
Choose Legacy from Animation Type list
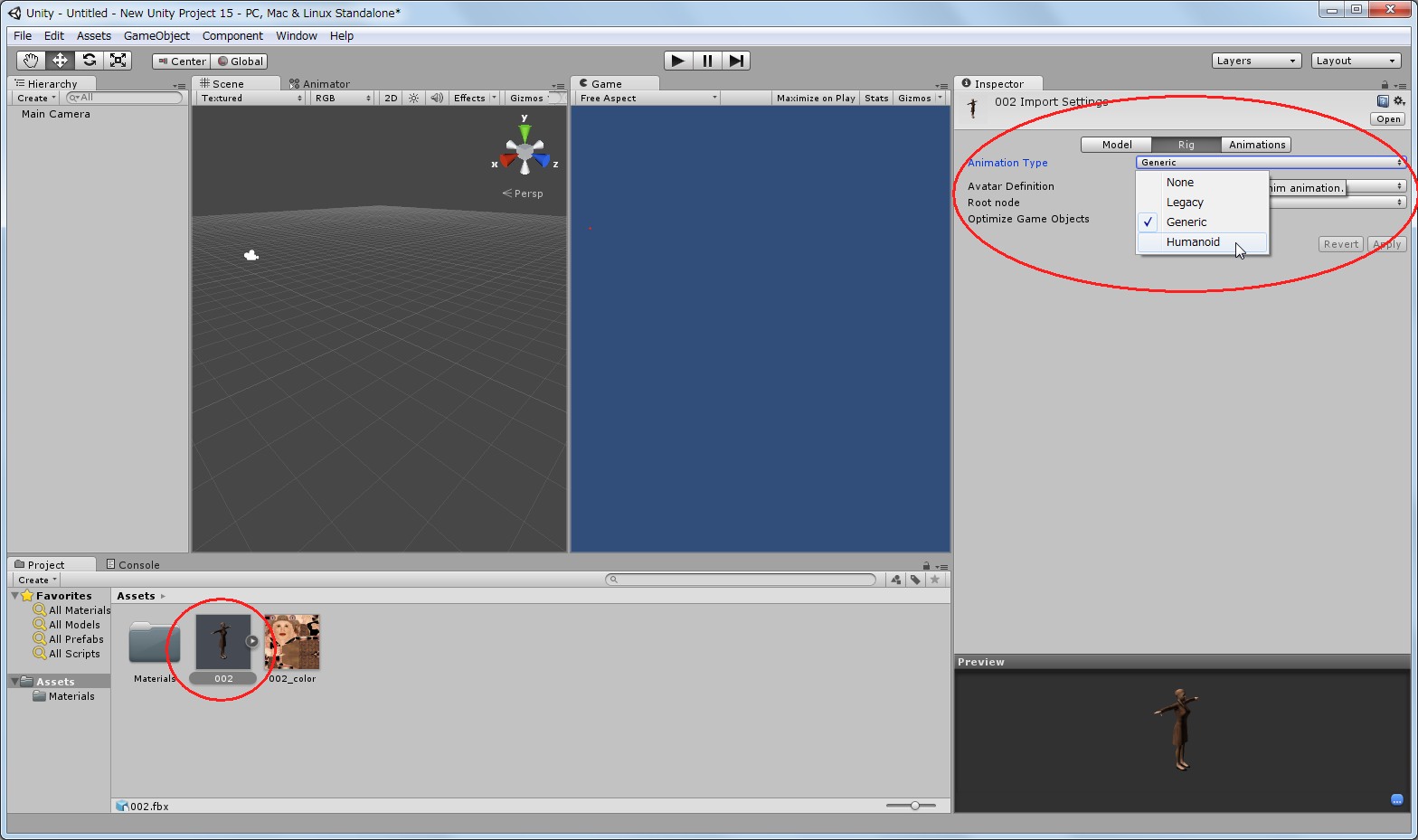click(x=1203, y=203)
